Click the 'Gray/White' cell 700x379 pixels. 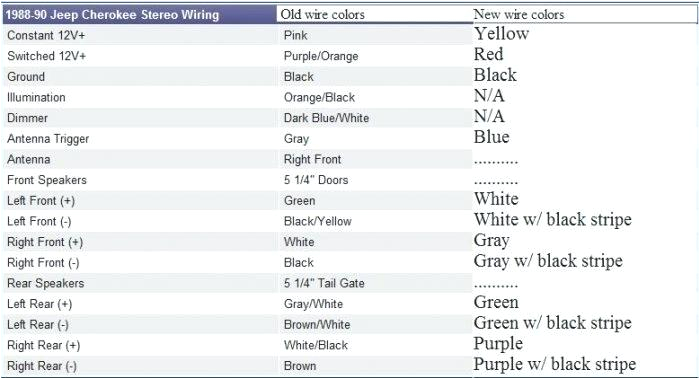(x=313, y=304)
